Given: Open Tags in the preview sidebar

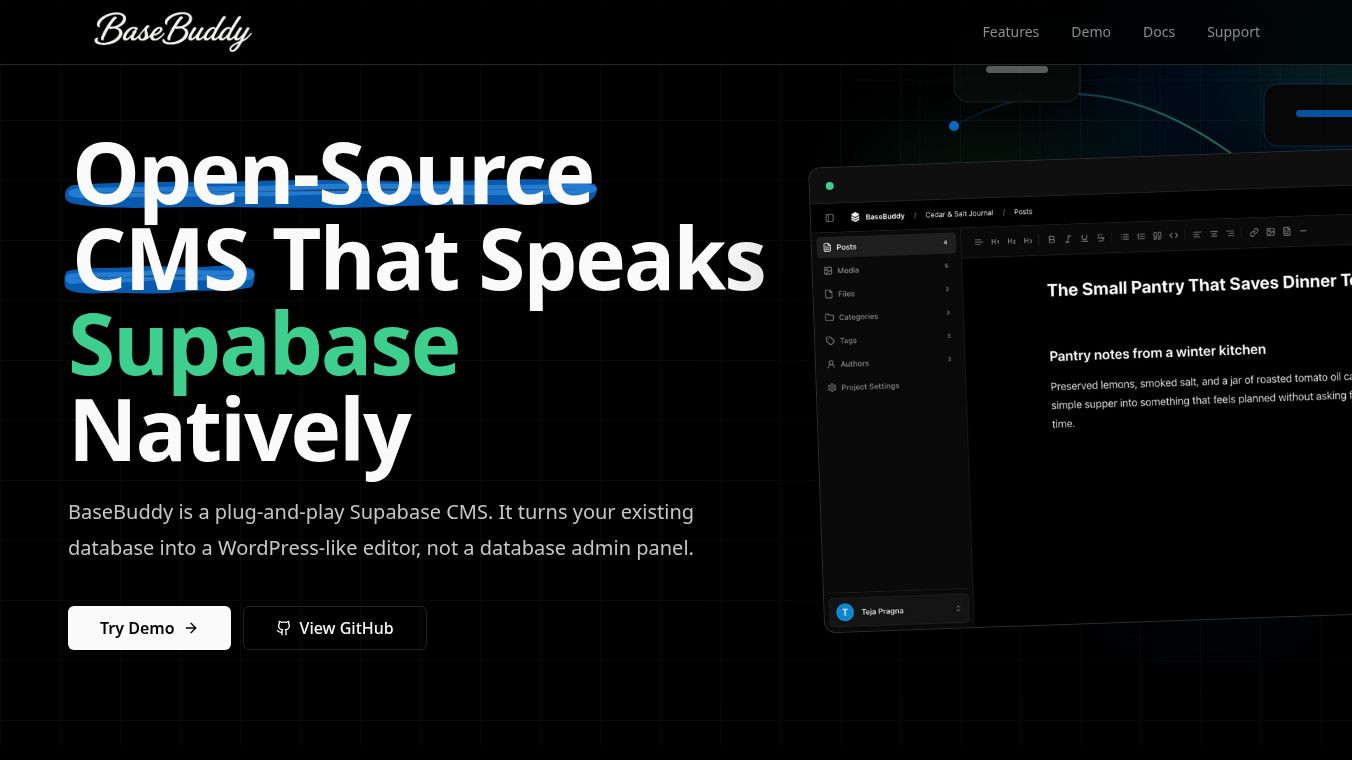Looking at the screenshot, I should click(891, 339).
